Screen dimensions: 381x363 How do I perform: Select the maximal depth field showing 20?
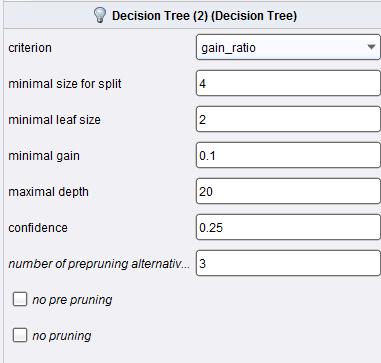288,191
